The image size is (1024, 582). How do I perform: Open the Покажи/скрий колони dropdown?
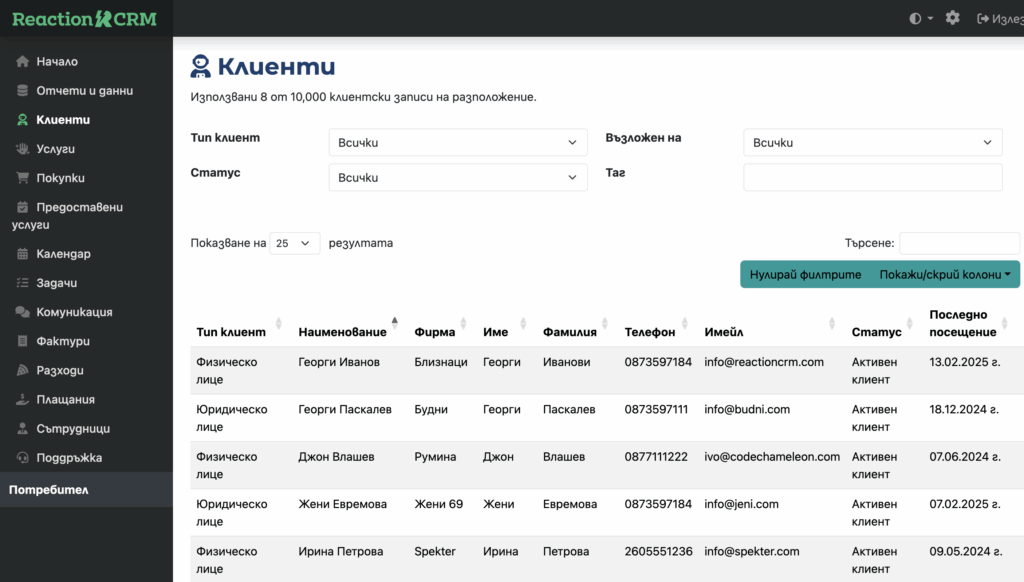point(945,274)
